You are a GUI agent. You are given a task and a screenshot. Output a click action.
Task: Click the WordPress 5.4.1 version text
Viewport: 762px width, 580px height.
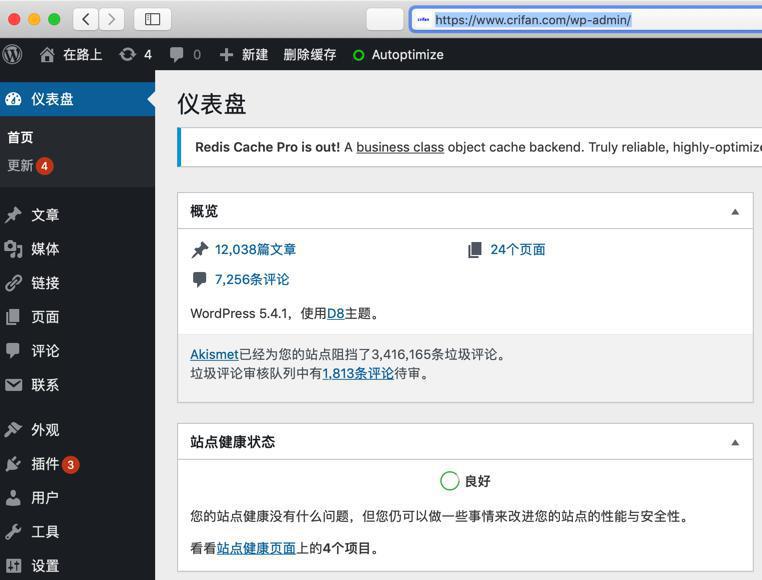pos(238,314)
